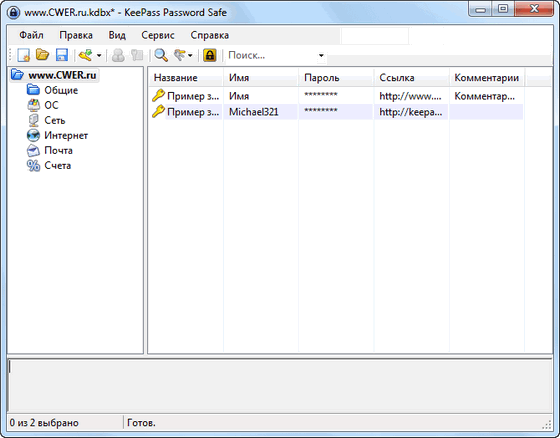Sort by the Название column header
Image resolution: width=560 pixels, height=438 pixels.
tap(186, 78)
